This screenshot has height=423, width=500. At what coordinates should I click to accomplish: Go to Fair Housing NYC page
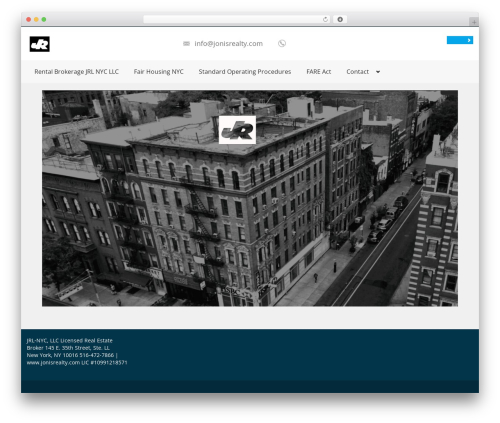pyautogui.click(x=159, y=72)
